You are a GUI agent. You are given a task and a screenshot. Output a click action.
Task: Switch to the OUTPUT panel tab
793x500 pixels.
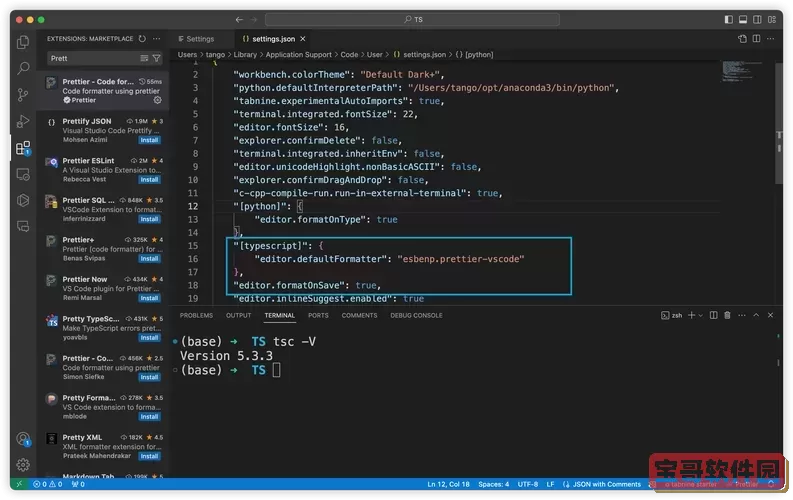(x=239, y=315)
